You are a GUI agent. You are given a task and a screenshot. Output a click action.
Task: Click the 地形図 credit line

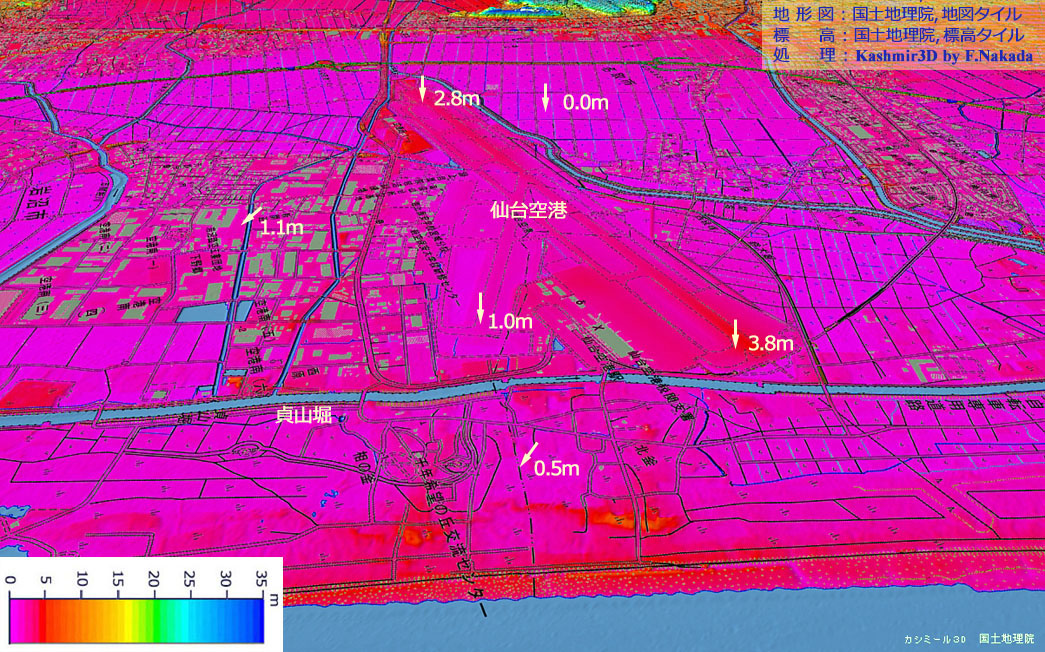[x=897, y=15]
